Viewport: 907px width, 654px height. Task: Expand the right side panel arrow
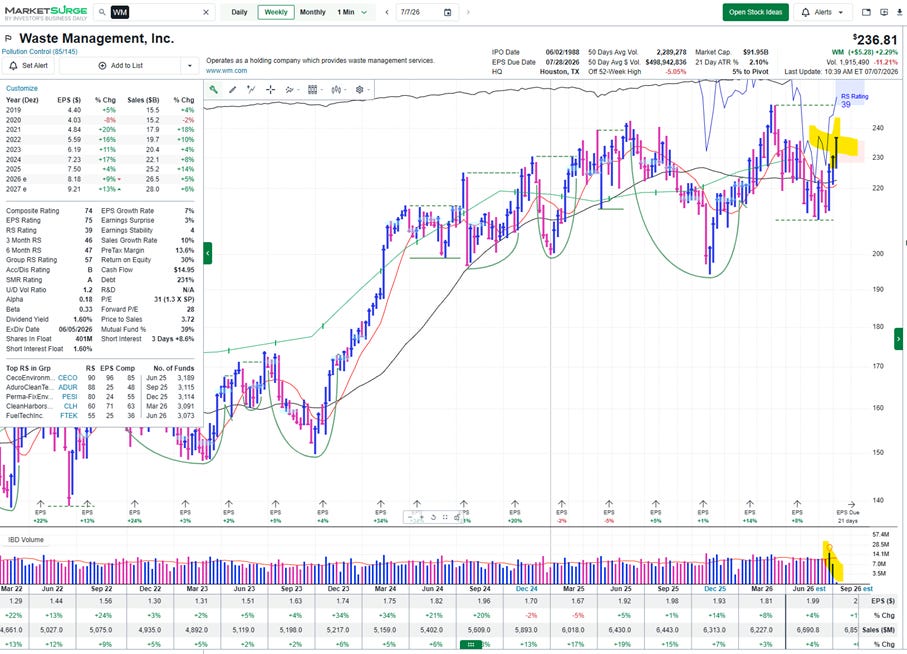898,339
